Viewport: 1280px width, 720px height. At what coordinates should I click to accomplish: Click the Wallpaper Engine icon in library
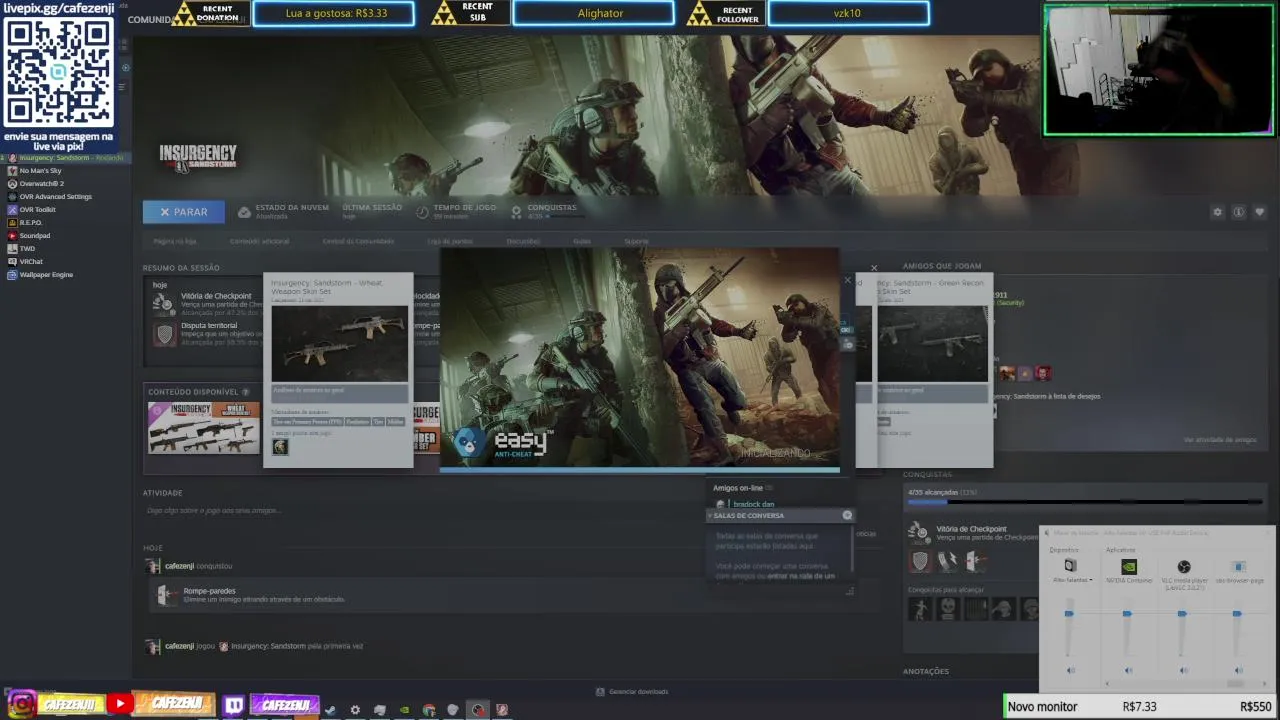pyautogui.click(x=12, y=275)
